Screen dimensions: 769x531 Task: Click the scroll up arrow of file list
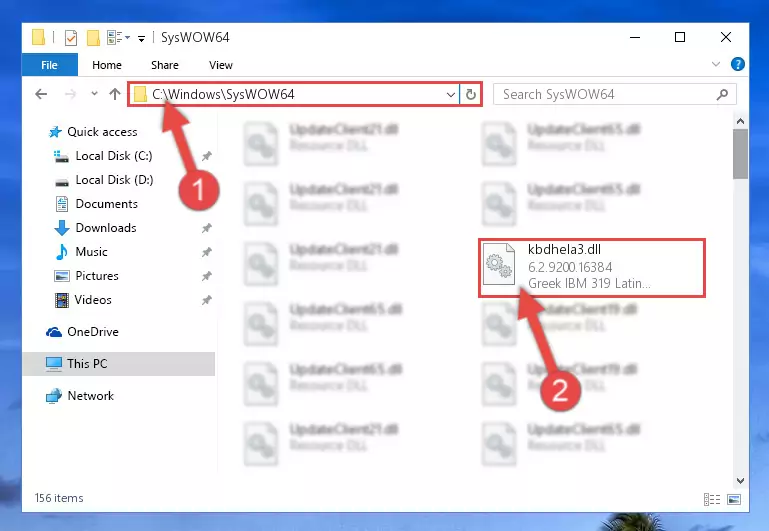(x=741, y=121)
